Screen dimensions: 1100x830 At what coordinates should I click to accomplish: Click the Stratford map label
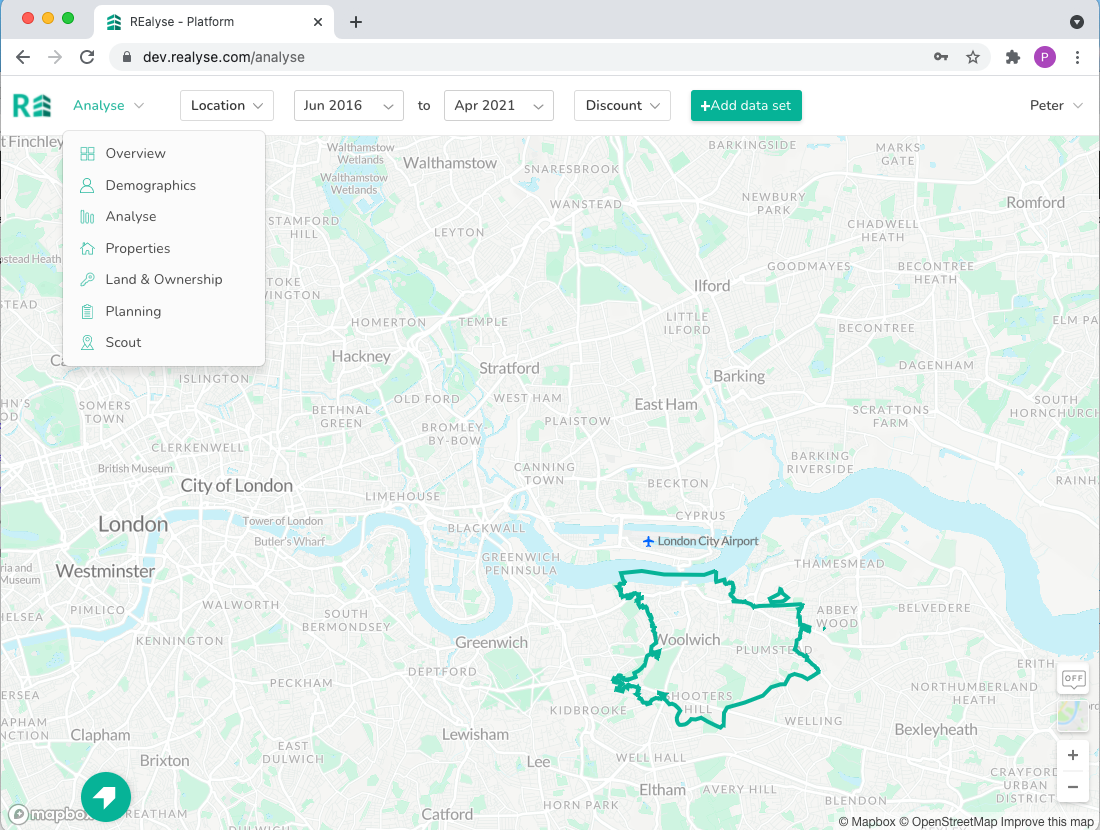[x=509, y=368]
